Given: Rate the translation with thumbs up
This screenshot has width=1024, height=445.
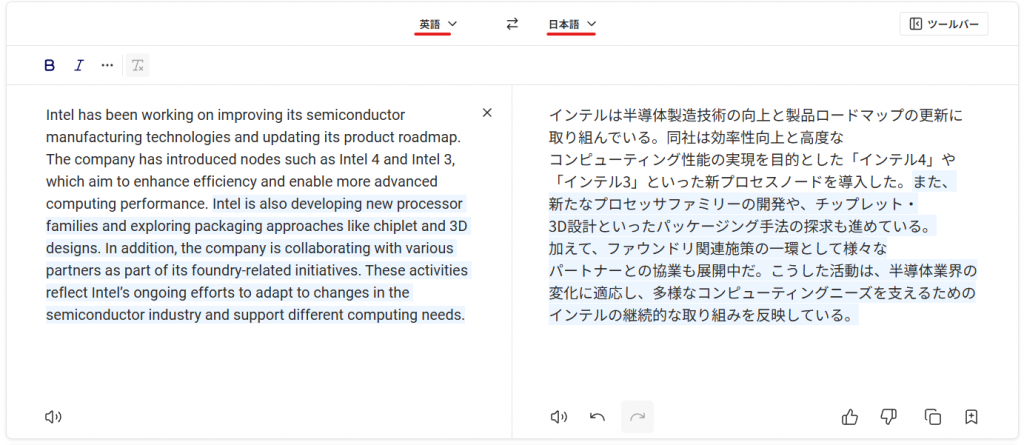Looking at the screenshot, I should click(x=850, y=417).
